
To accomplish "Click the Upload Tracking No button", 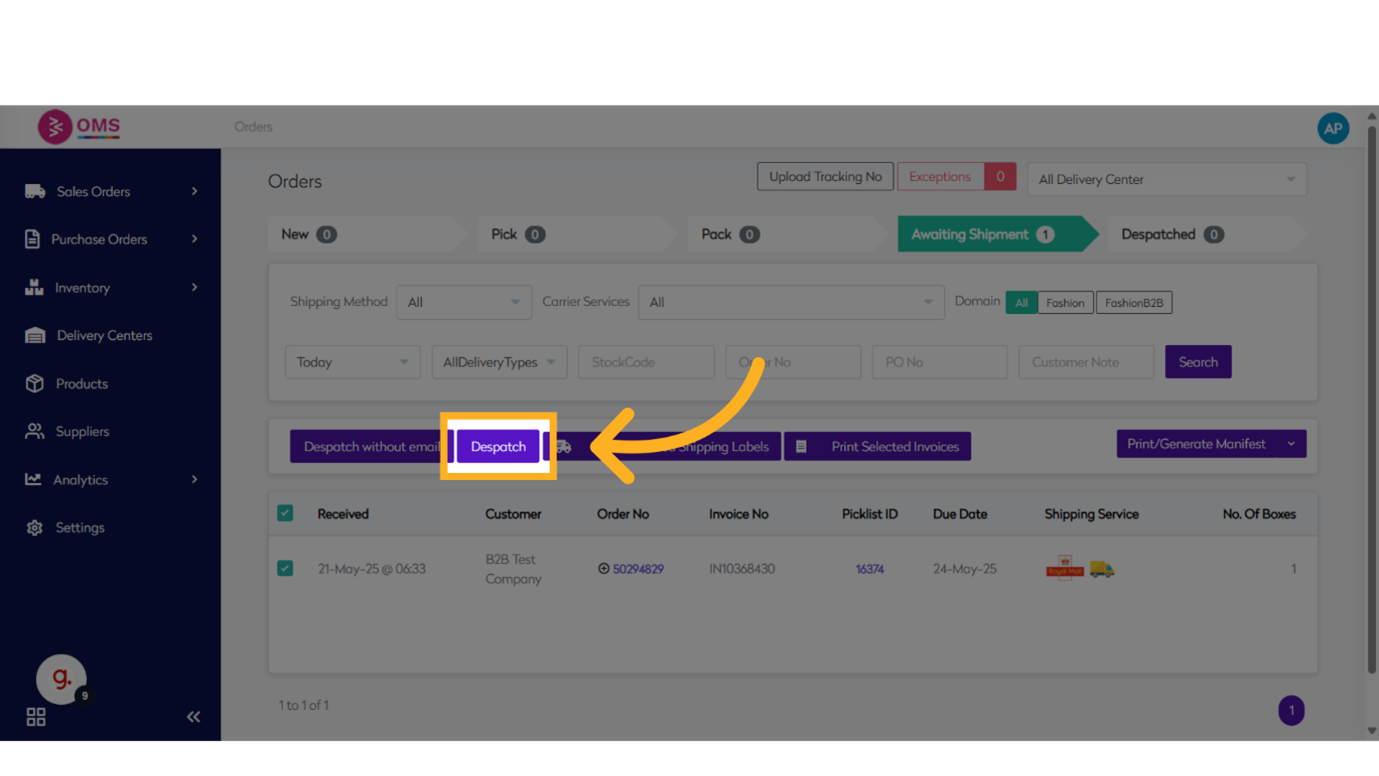I will coord(824,177).
